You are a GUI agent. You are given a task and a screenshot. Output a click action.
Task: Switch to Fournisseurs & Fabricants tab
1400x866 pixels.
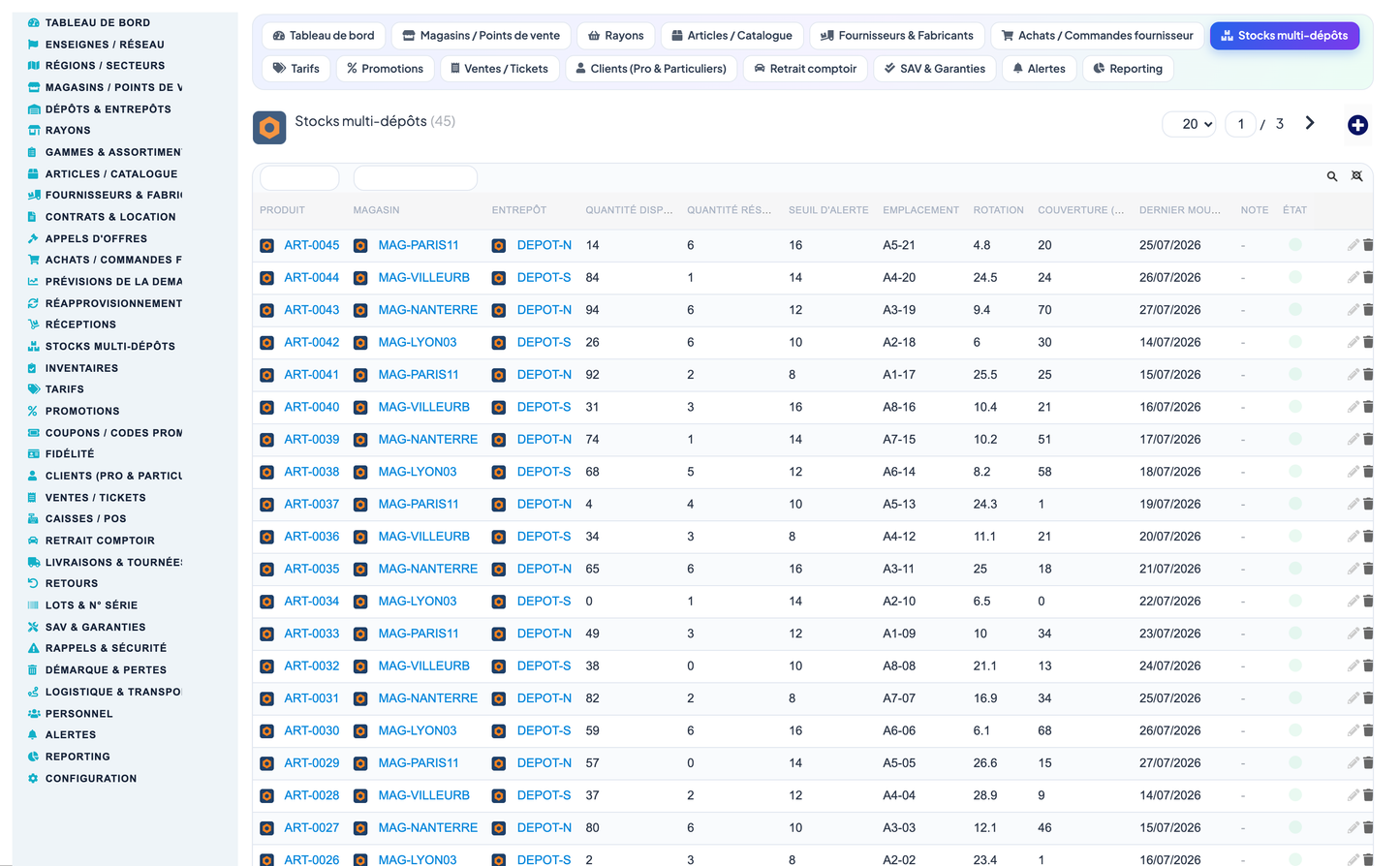click(x=897, y=36)
